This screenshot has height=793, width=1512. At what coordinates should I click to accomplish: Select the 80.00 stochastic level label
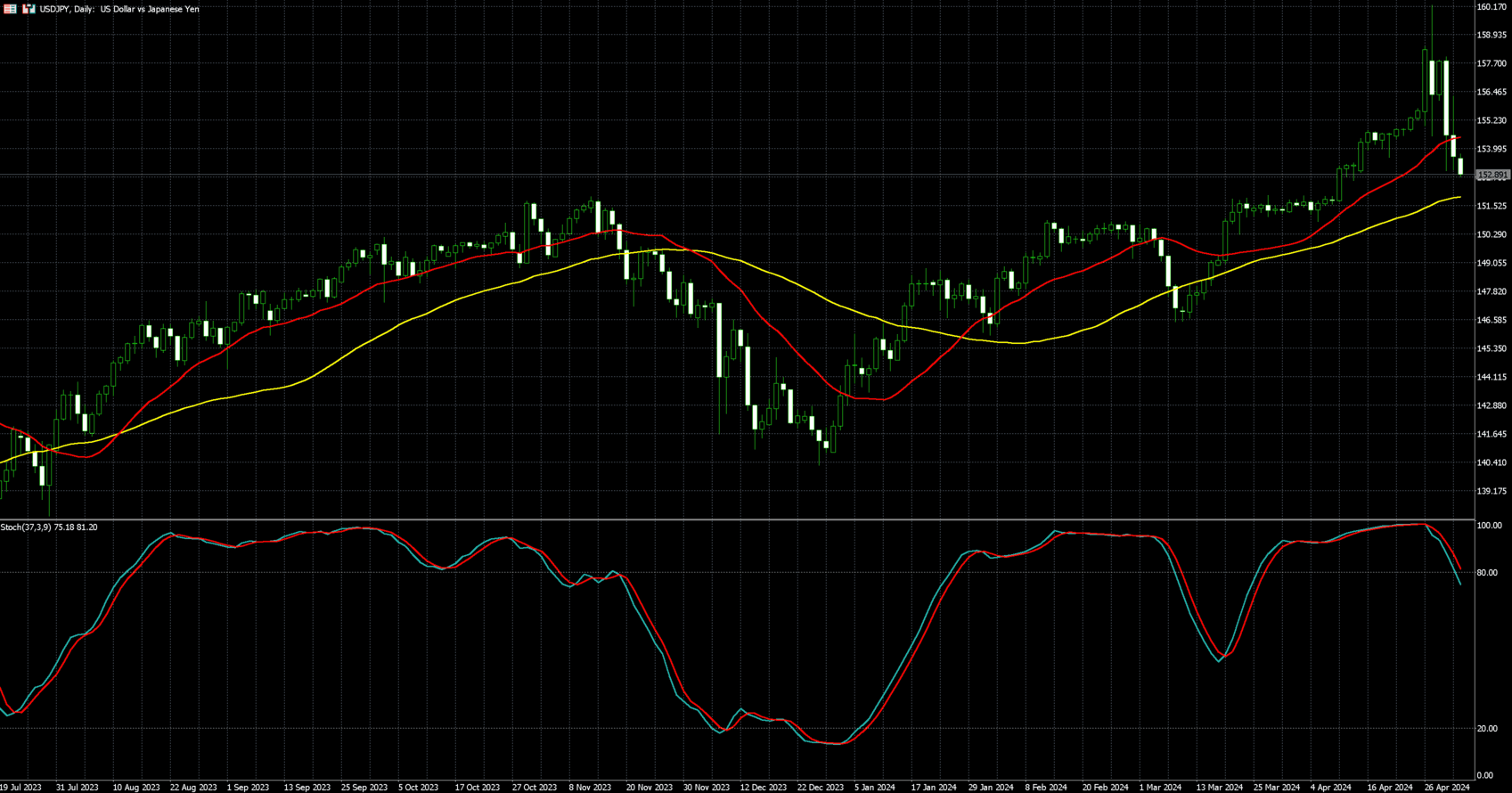(1486, 573)
